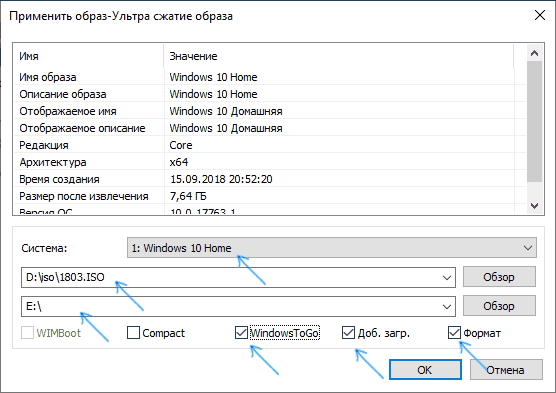Image resolution: width=556 pixels, height=393 pixels.
Task: Click the scrollbar down arrow in the list
Action: (x=534, y=205)
